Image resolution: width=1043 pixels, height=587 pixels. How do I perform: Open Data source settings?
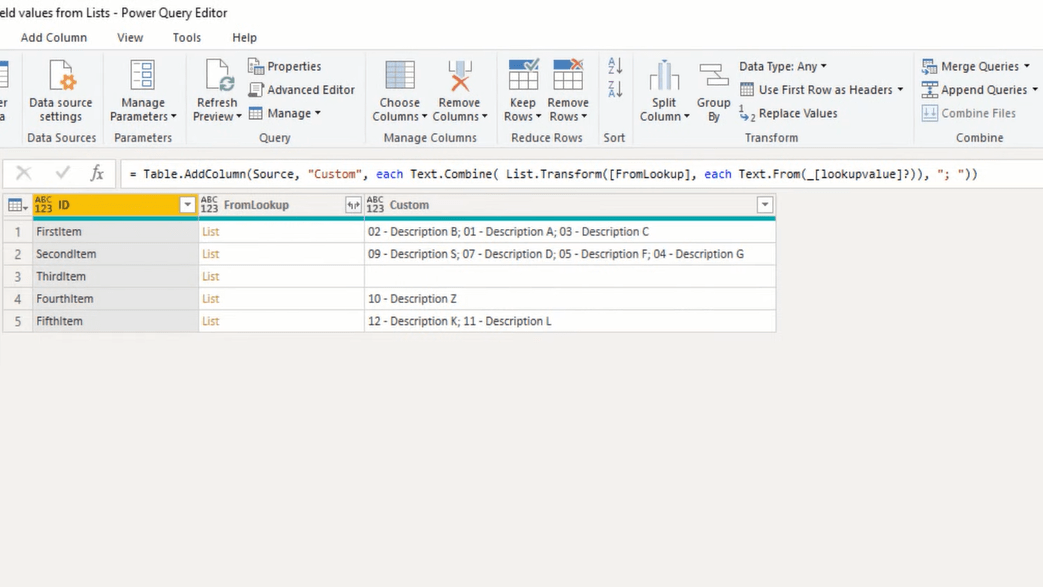(61, 91)
